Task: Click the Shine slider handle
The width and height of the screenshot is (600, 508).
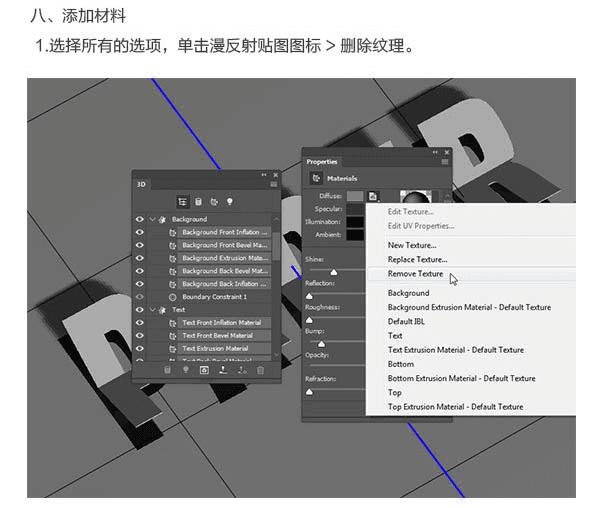Action: click(x=333, y=271)
